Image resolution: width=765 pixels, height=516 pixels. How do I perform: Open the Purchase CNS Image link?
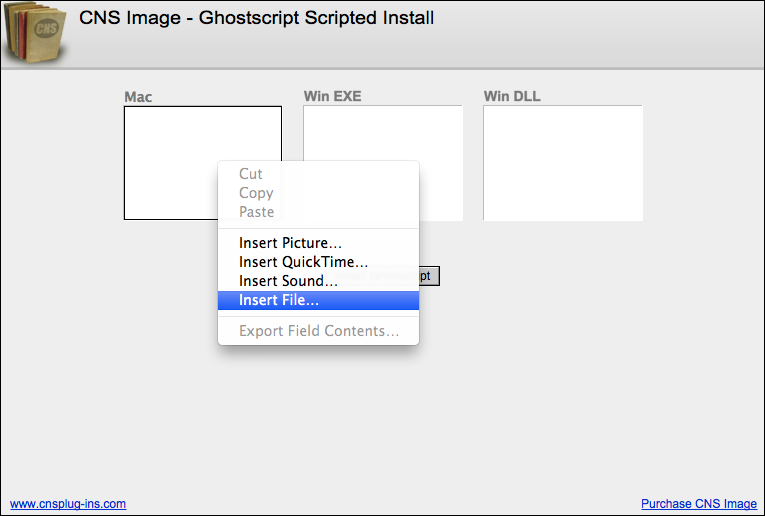699,504
